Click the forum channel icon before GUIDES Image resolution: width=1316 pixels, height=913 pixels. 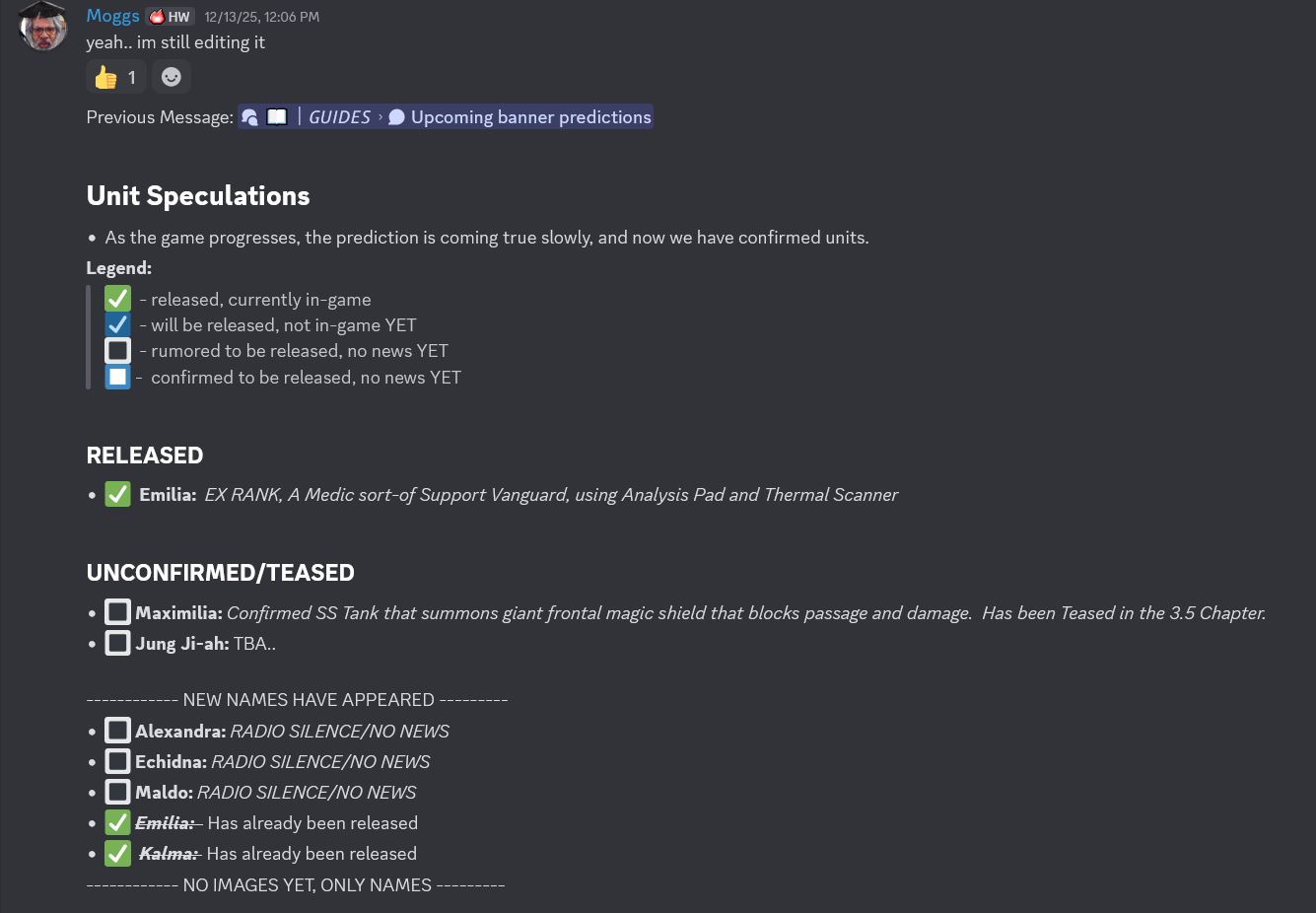(x=250, y=117)
